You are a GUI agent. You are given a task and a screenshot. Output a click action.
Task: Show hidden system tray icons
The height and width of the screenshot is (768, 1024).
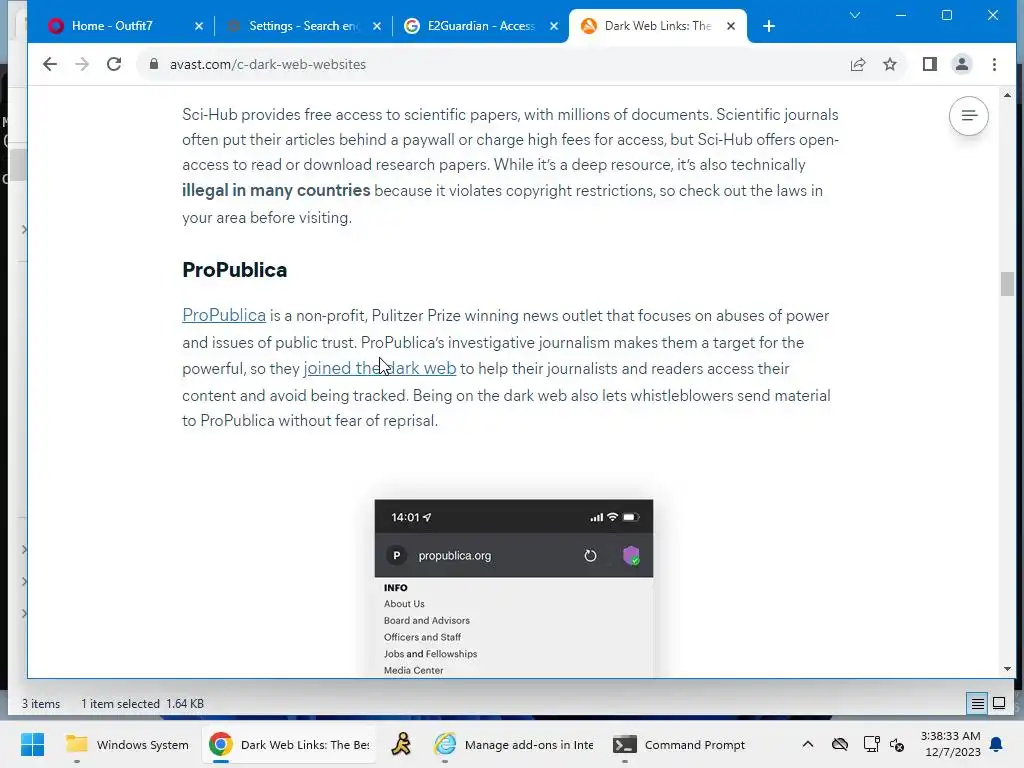(807, 744)
